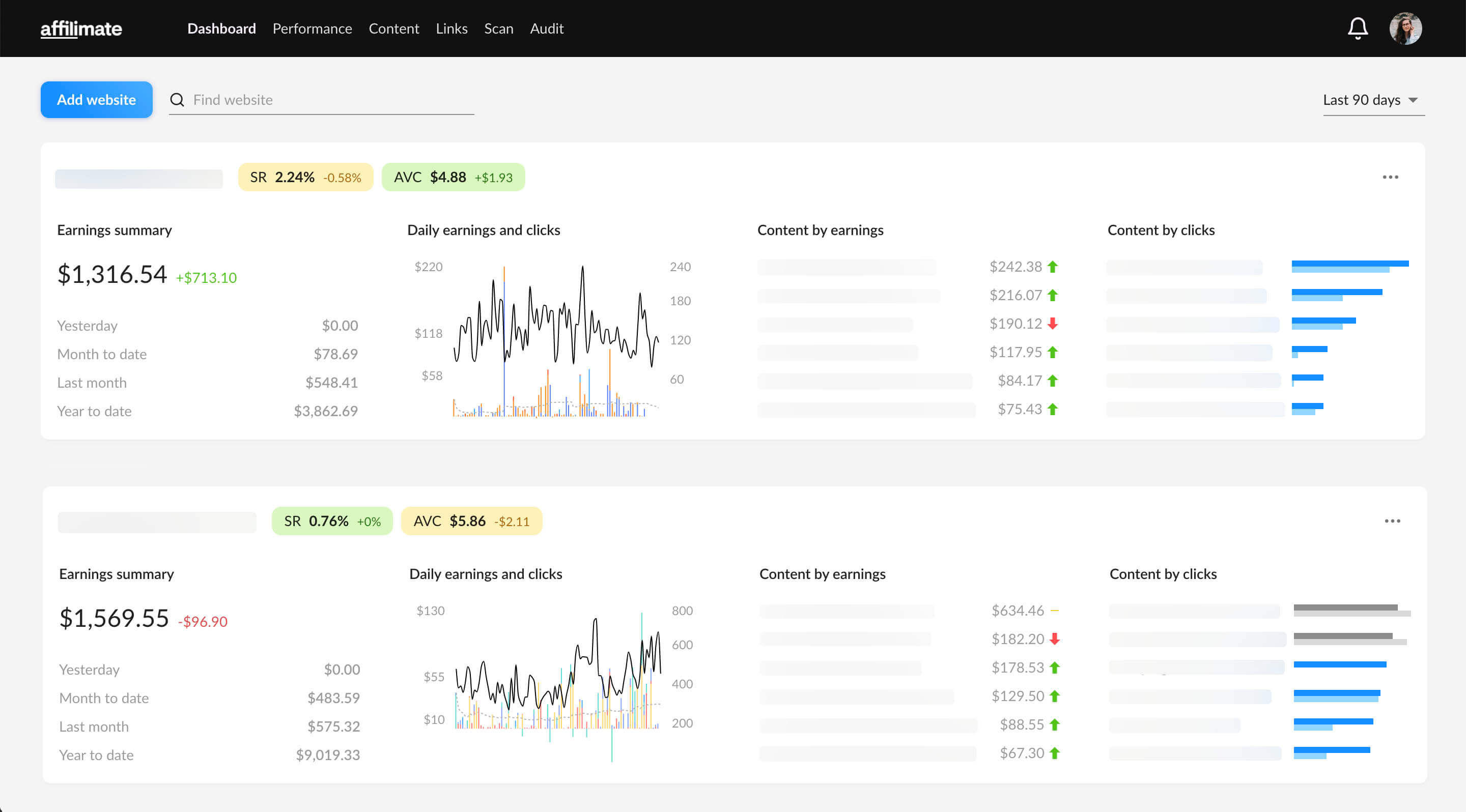Select the Links navigation tab
Screen dimensions: 1466x812
pyautogui.click(x=452, y=28)
